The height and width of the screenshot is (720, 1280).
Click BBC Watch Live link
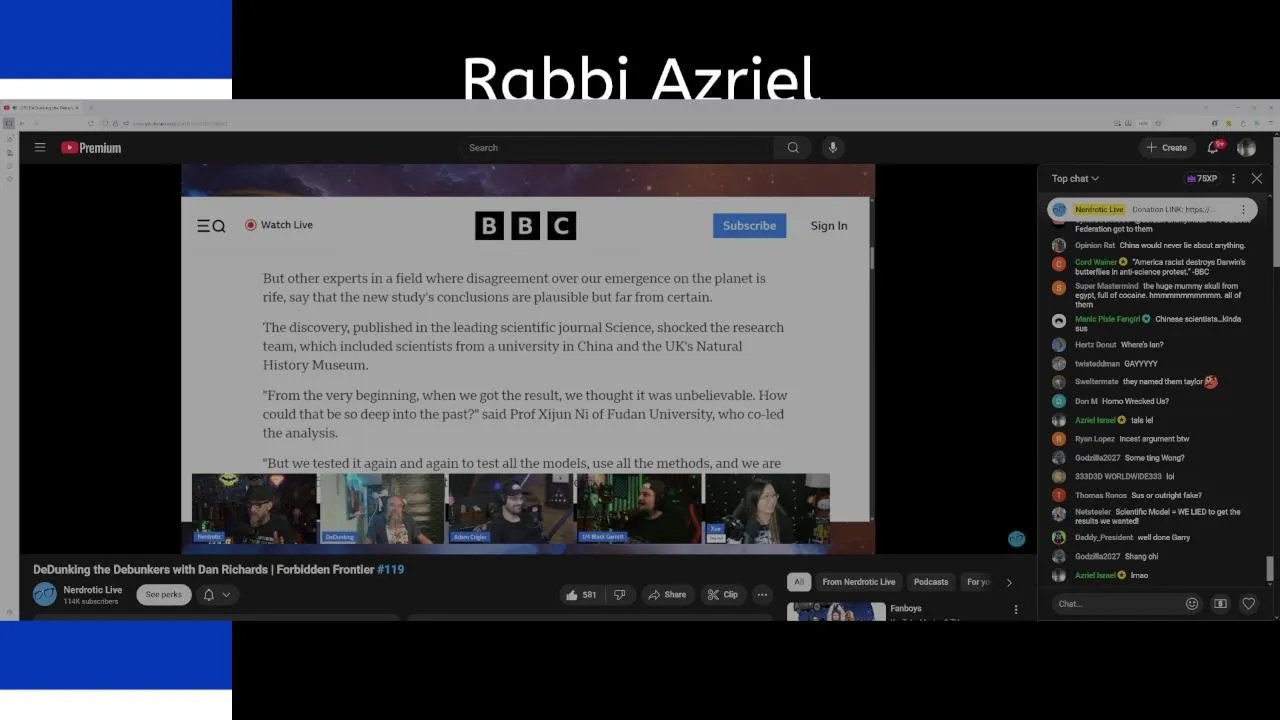(279, 225)
